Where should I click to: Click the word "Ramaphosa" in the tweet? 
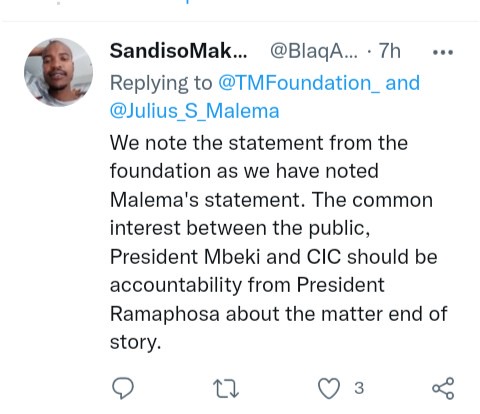pos(165,314)
